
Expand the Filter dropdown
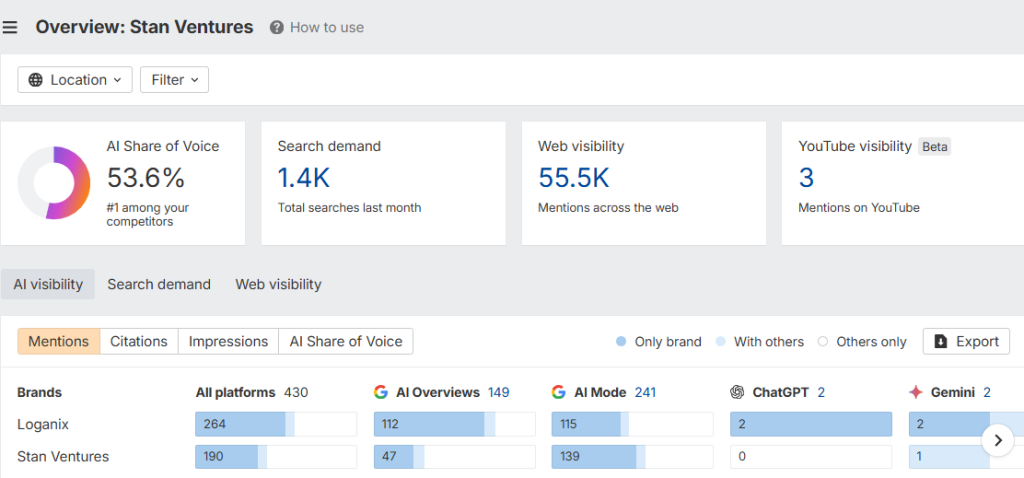(x=174, y=80)
